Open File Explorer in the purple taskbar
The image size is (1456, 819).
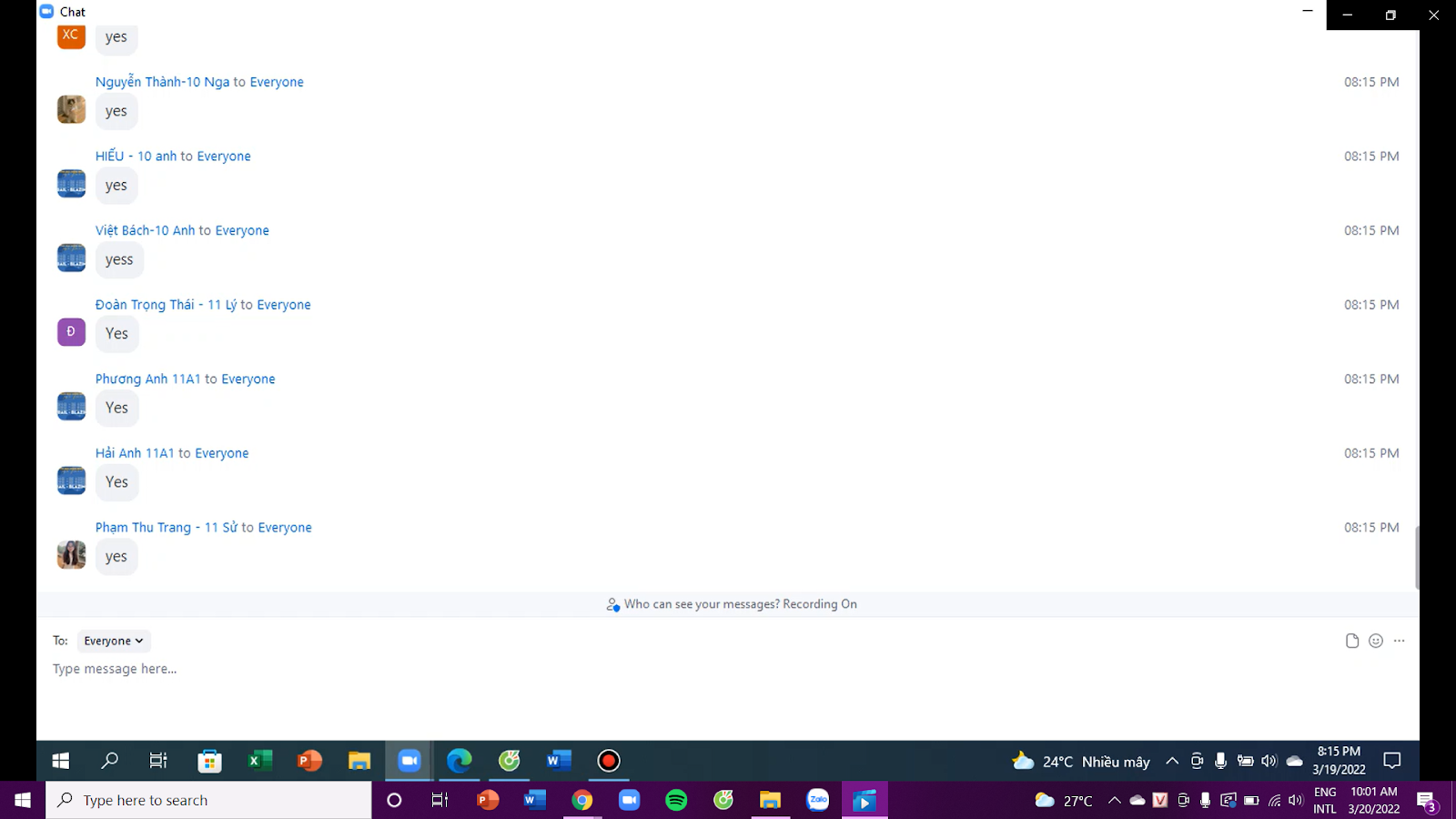[771, 800]
